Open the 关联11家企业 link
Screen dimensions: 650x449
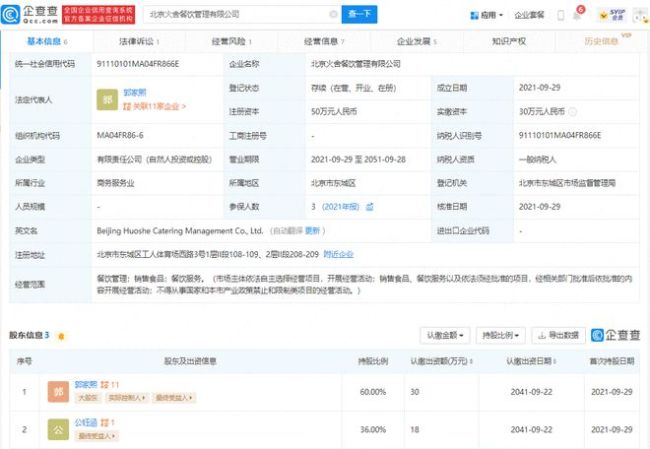point(150,107)
